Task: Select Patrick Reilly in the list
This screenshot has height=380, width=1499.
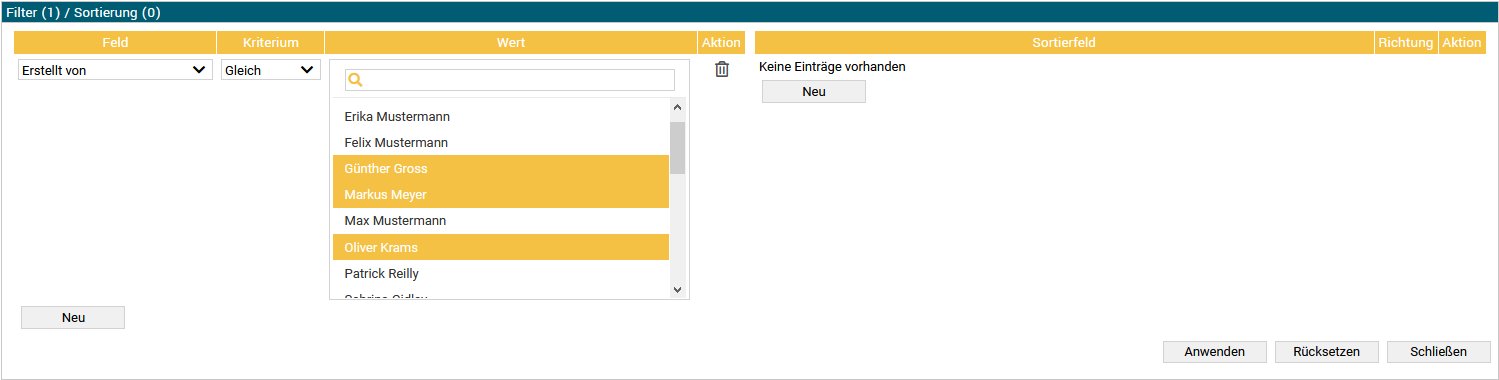Action: coord(501,273)
